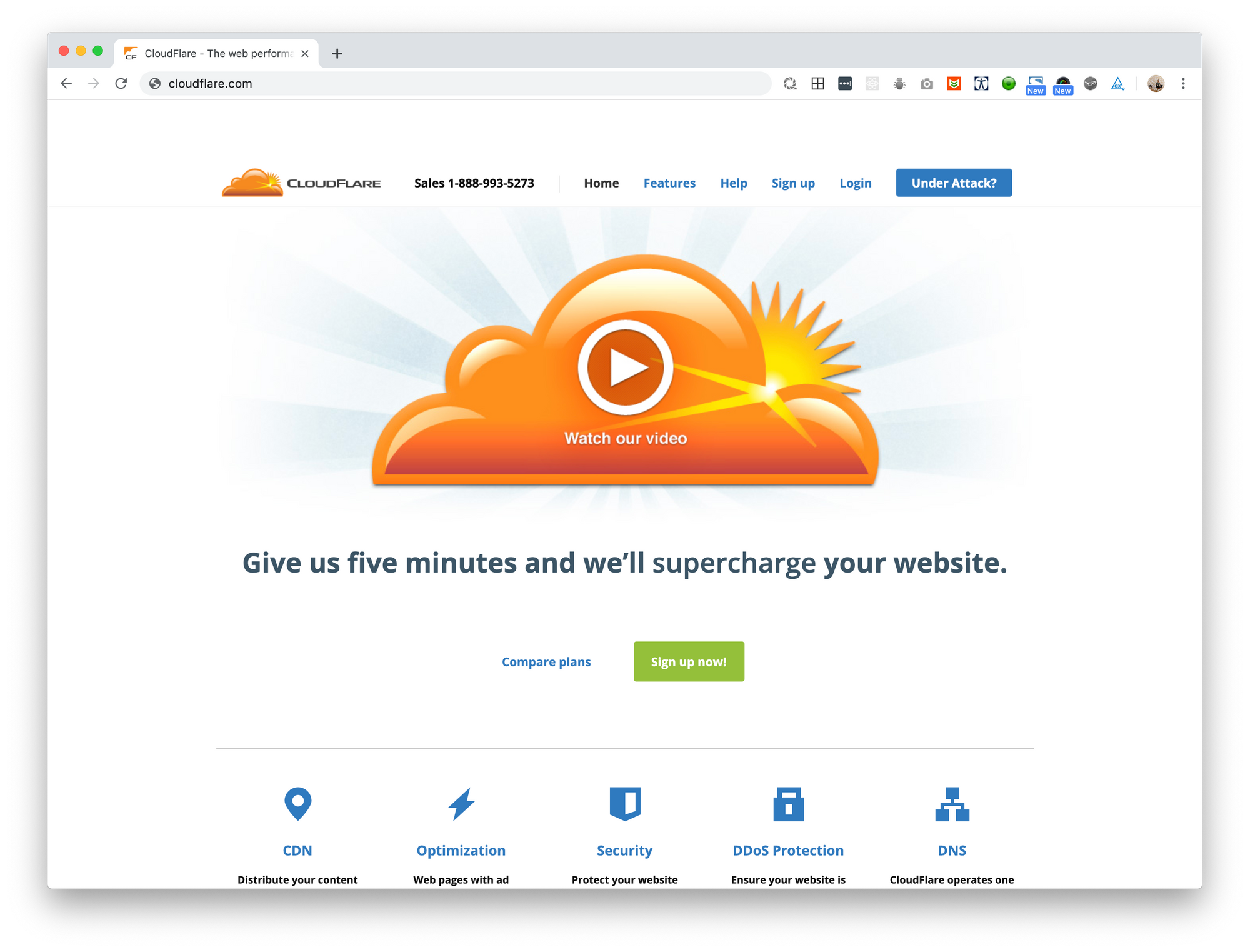Click the Under Attack? button
The height and width of the screenshot is (952, 1250).
(954, 182)
